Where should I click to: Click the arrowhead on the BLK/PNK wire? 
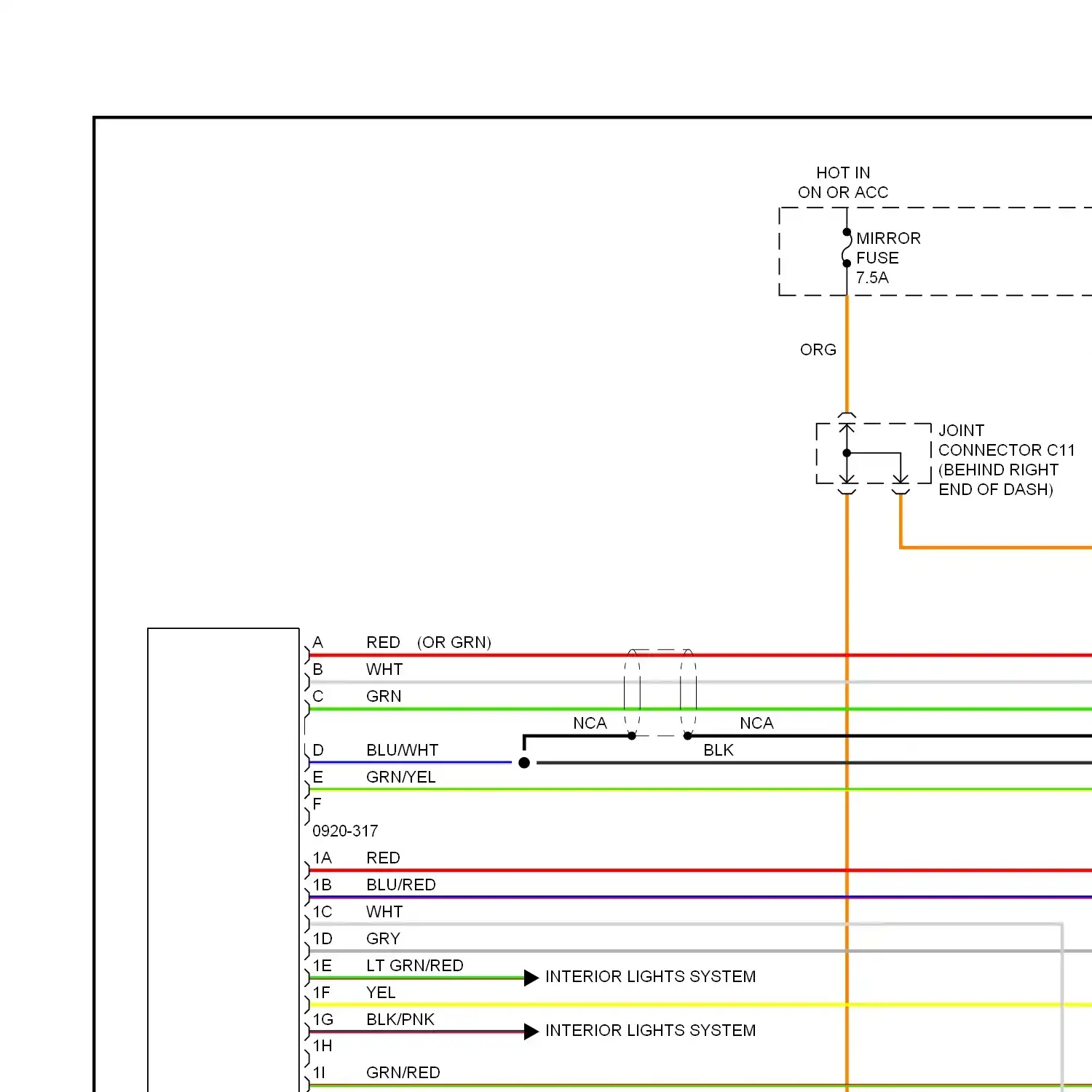(x=531, y=1032)
